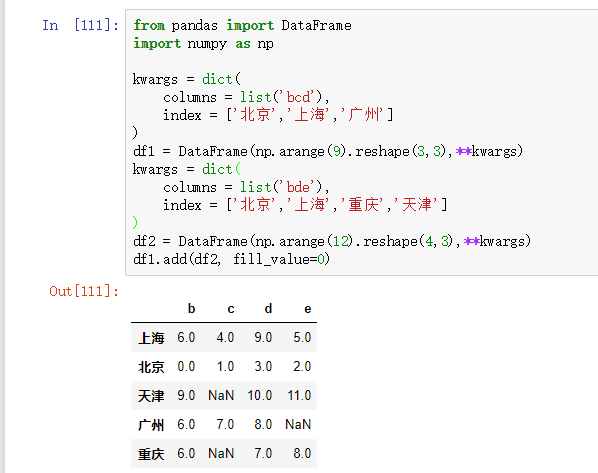Click the 11.0 cell in 天津 row
The width and height of the screenshot is (598, 473).
pyautogui.click(x=299, y=396)
